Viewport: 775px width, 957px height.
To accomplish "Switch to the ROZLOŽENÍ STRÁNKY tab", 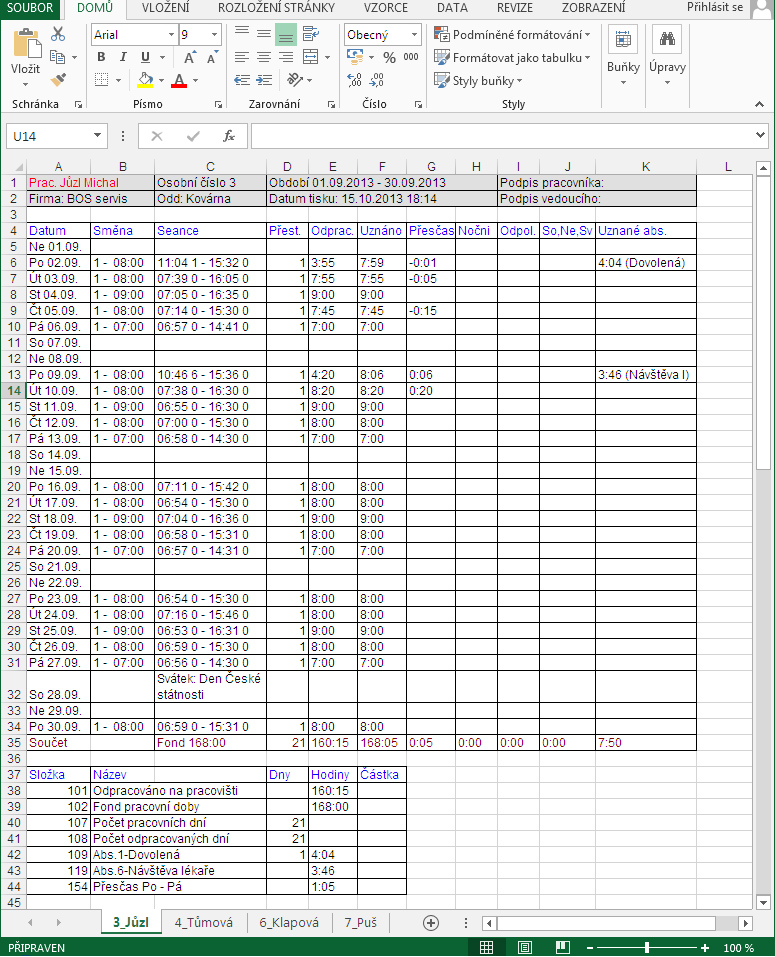I will tap(276, 8).
